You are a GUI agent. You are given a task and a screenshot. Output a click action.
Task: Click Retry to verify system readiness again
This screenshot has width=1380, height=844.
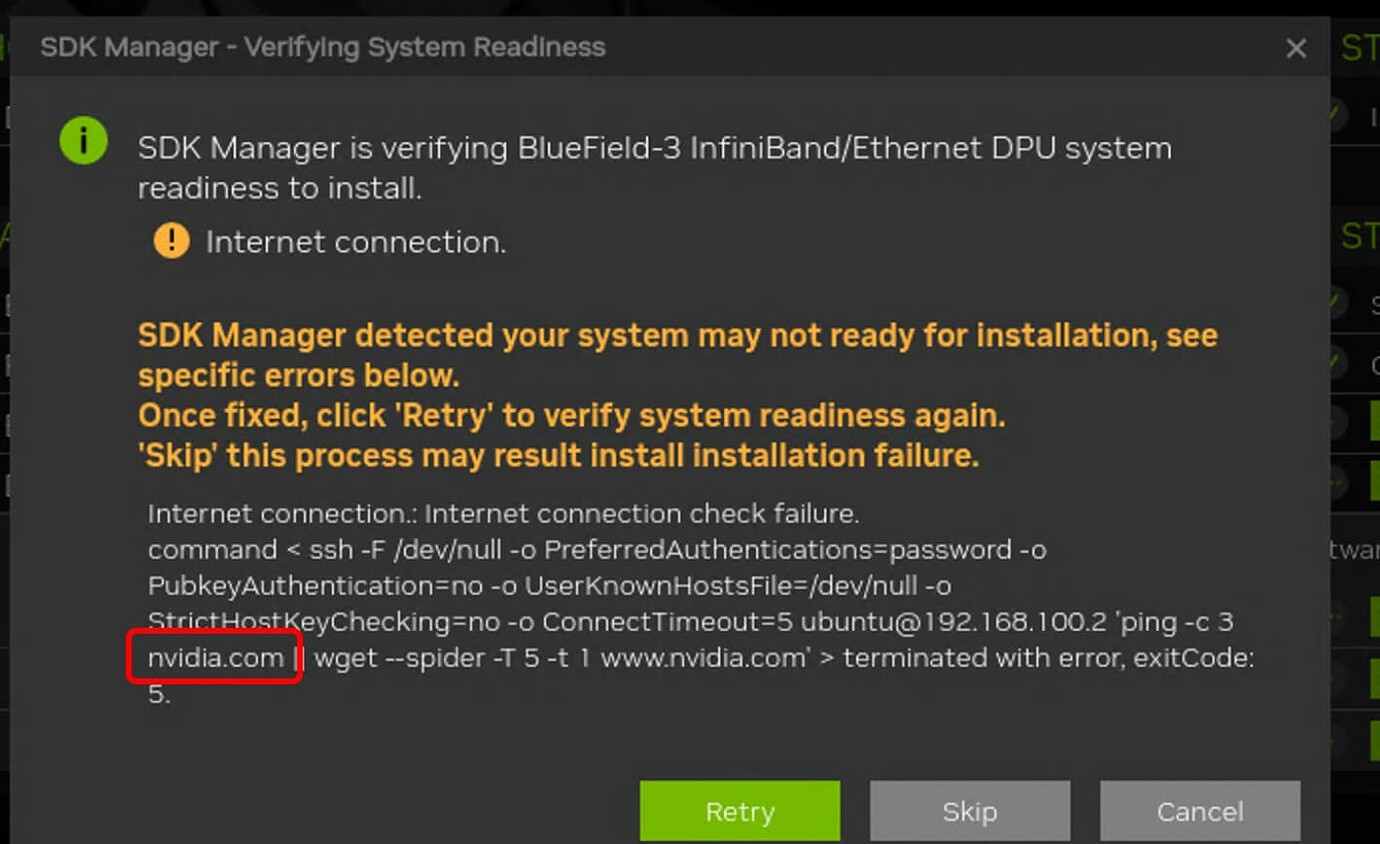pyautogui.click(x=740, y=811)
